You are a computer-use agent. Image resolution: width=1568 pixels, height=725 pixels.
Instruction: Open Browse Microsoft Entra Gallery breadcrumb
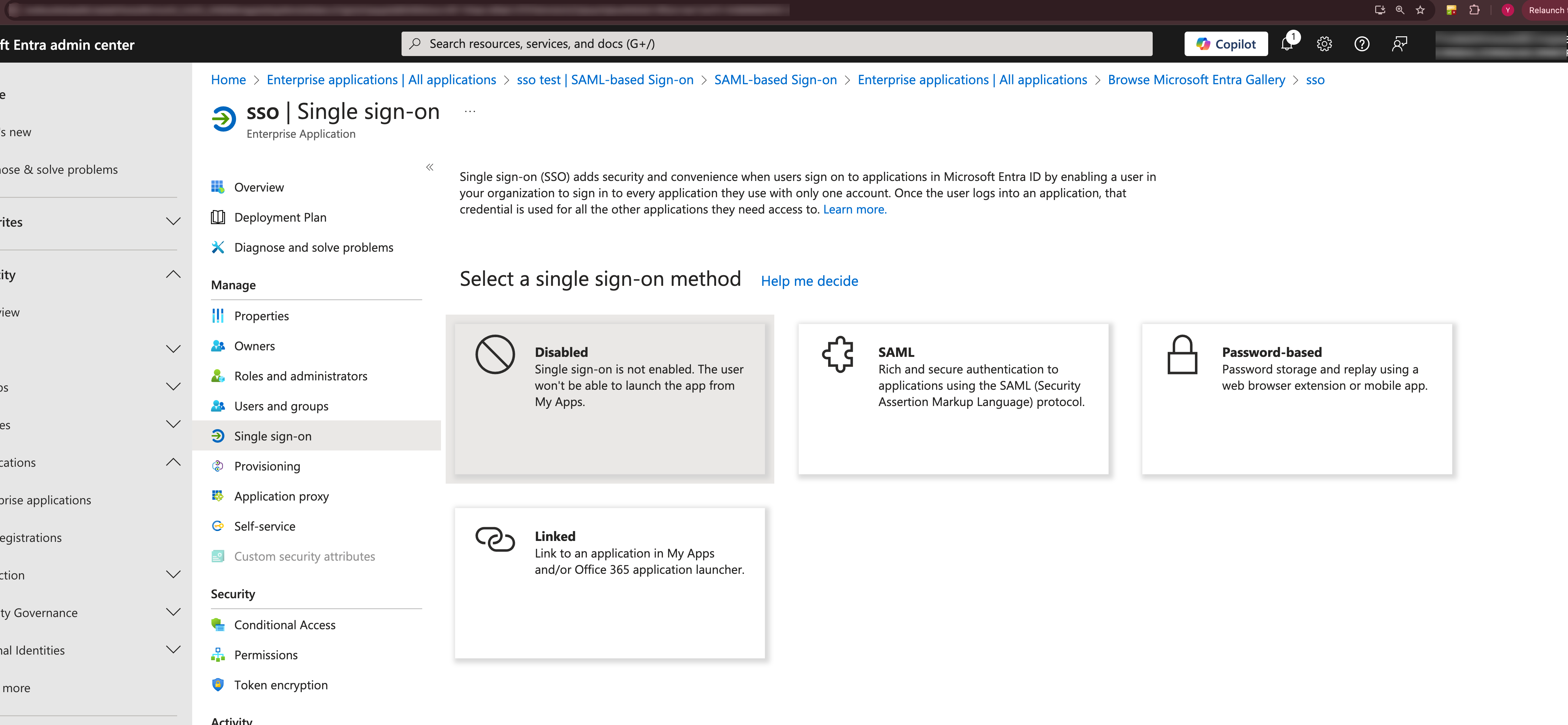pos(1196,80)
